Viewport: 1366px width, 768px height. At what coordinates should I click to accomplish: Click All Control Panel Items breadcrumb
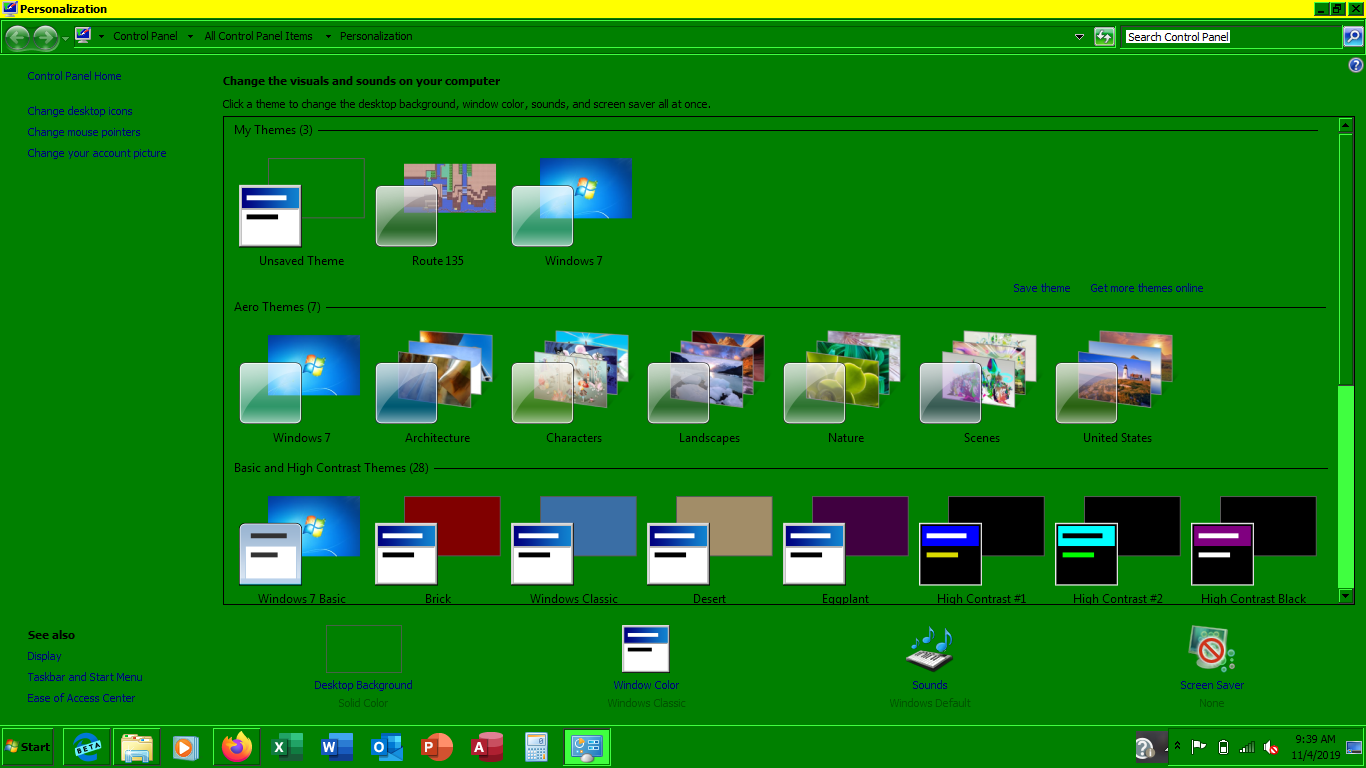258,36
